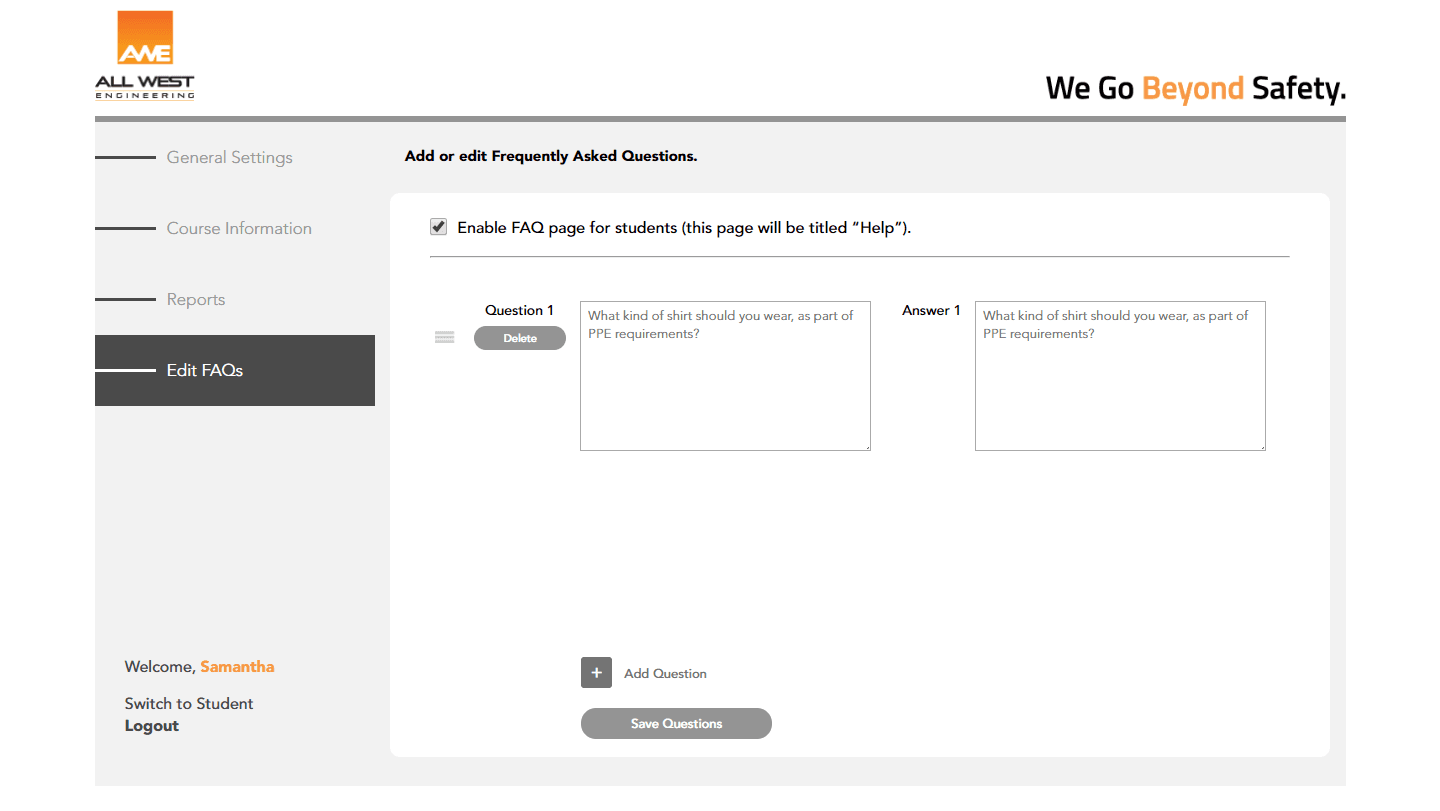This screenshot has height=811, width=1440.
Task: Delete Question 1
Action: [520, 338]
